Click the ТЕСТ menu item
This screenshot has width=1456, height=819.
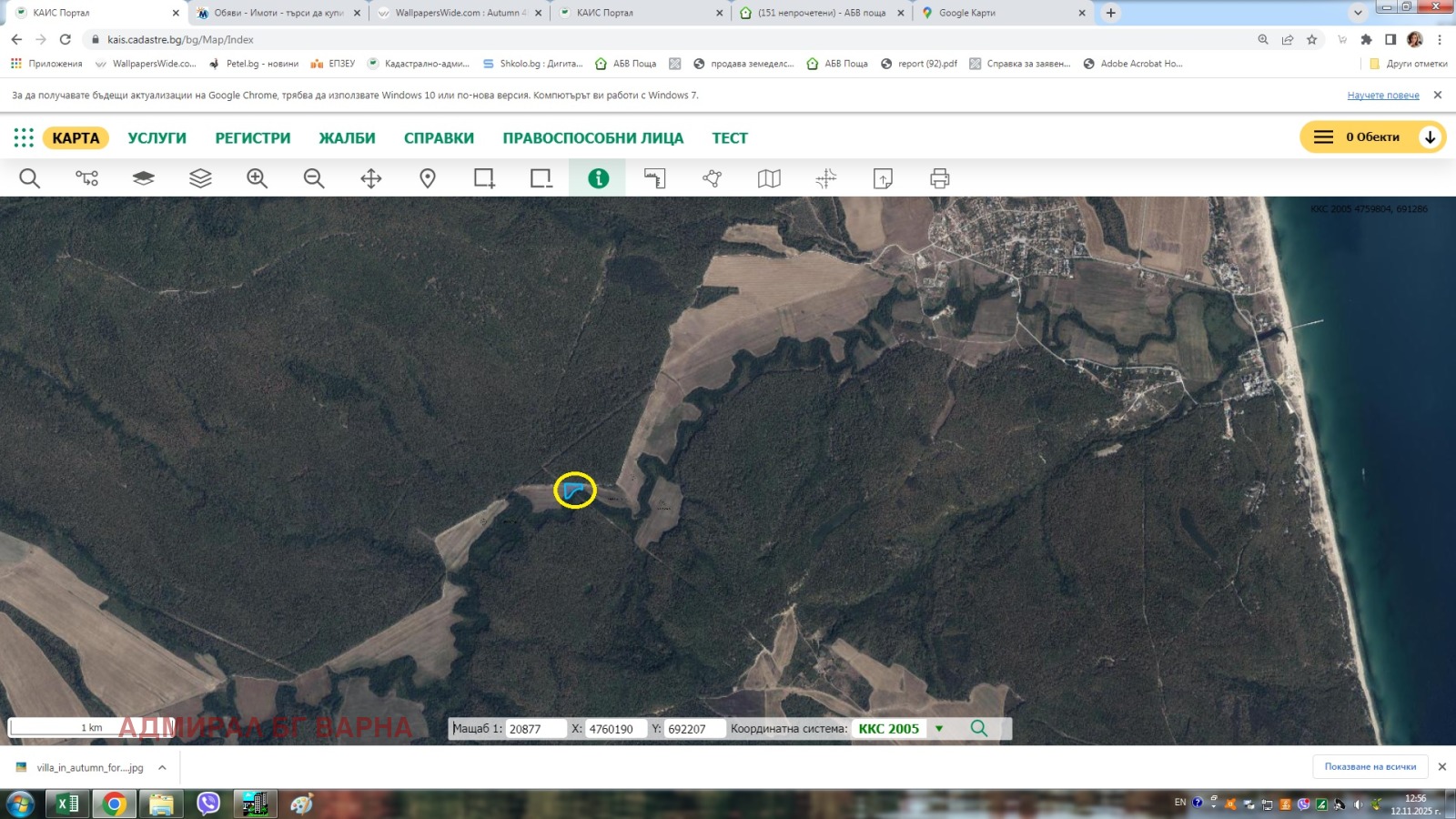point(730,138)
